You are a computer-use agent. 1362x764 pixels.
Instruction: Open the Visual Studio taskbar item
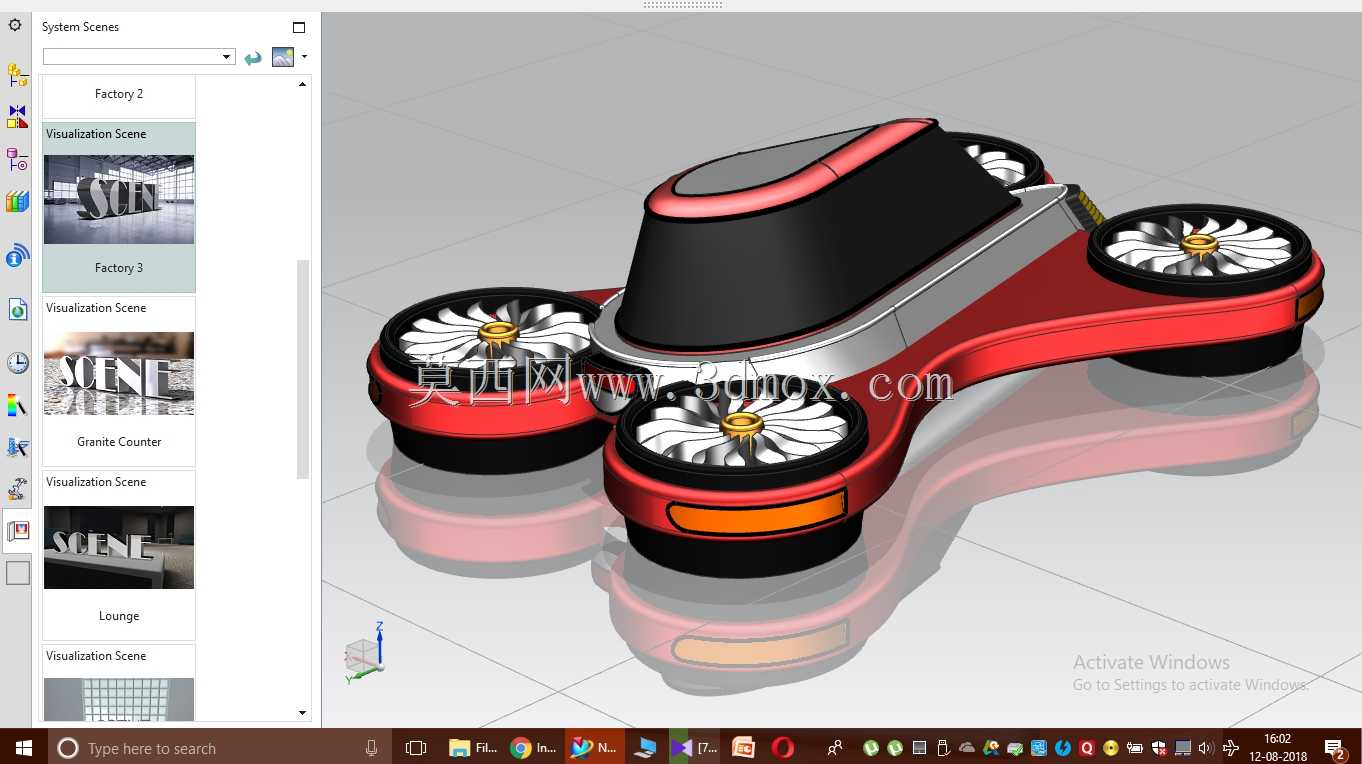click(695, 748)
